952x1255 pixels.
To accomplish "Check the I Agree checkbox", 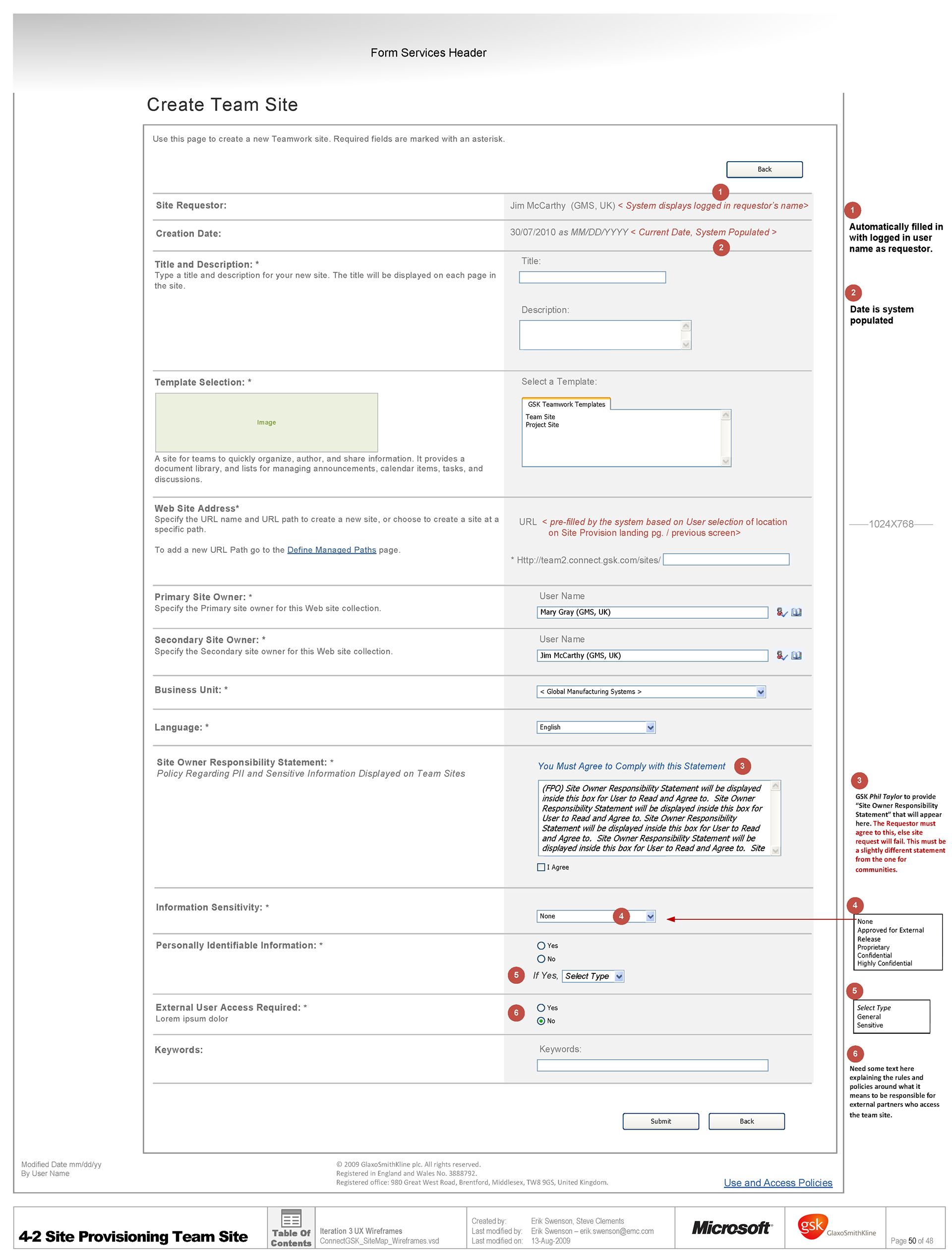I will pyautogui.click(x=541, y=867).
